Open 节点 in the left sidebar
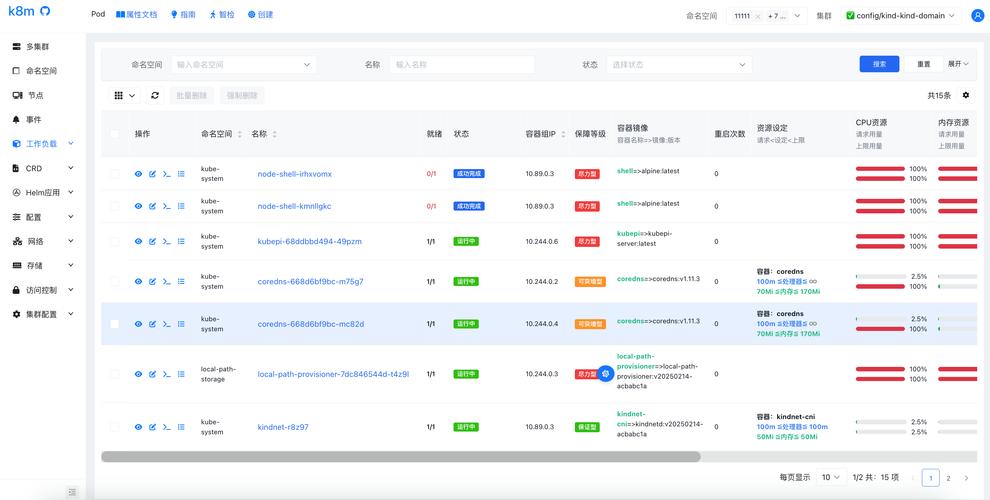Image resolution: width=990 pixels, height=500 pixels. [35, 95]
